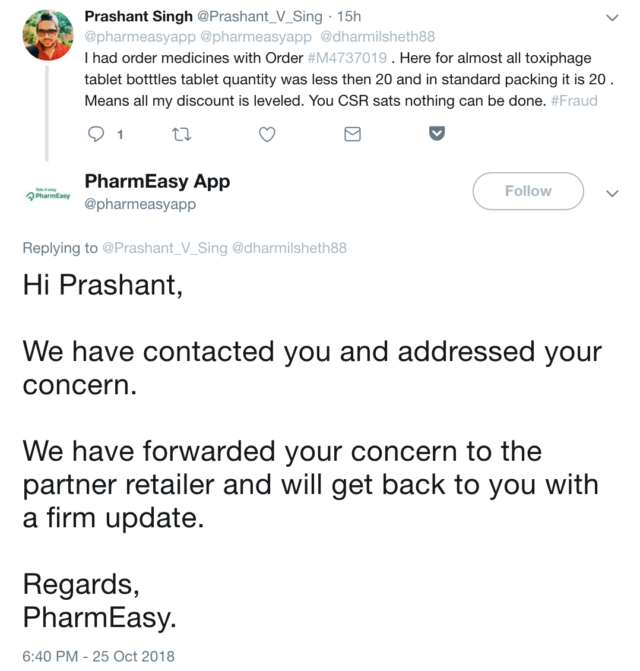Open @Prashant_V_Sing in Replying to line
Screen dimensions: 640x671
coord(165,248)
